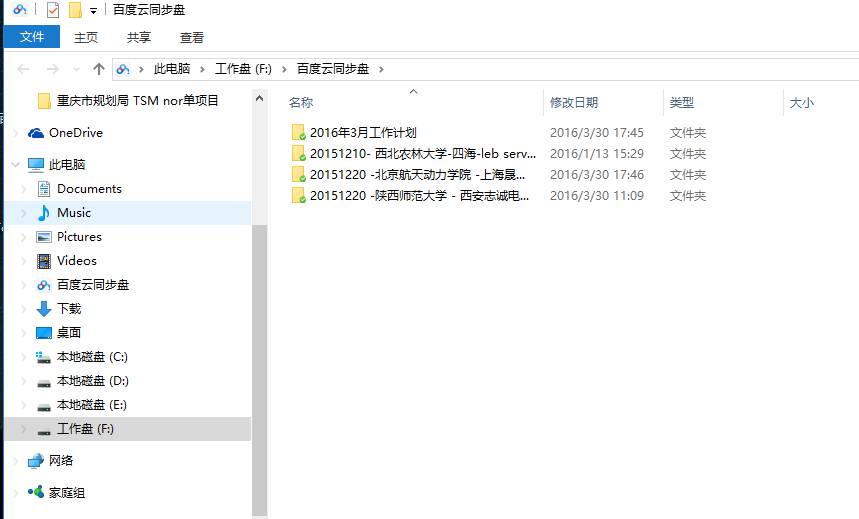
Task: Open the recent locations dropdown
Action: (x=76, y=70)
